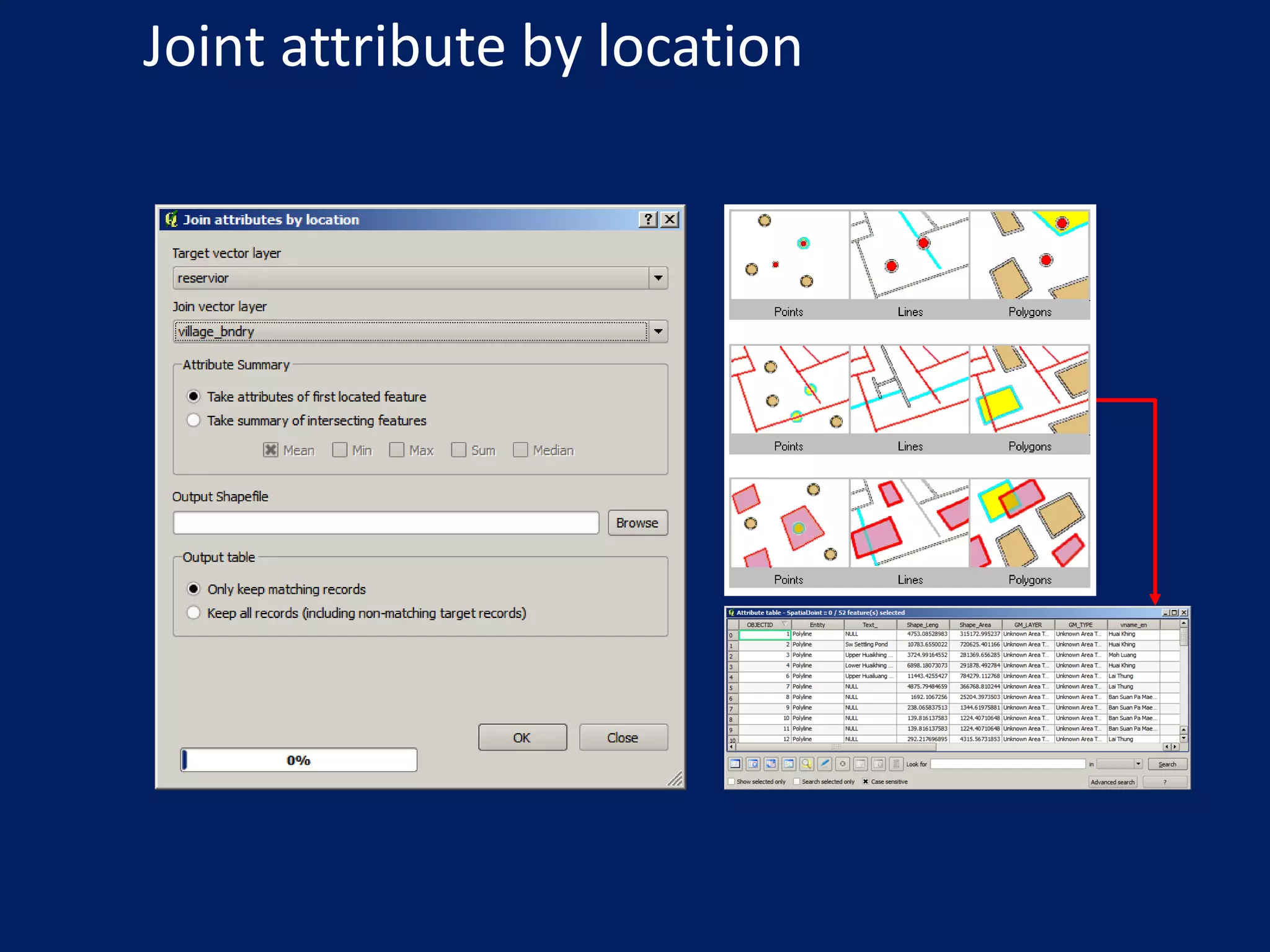Toggle the Mean checkbox

pyautogui.click(x=271, y=450)
